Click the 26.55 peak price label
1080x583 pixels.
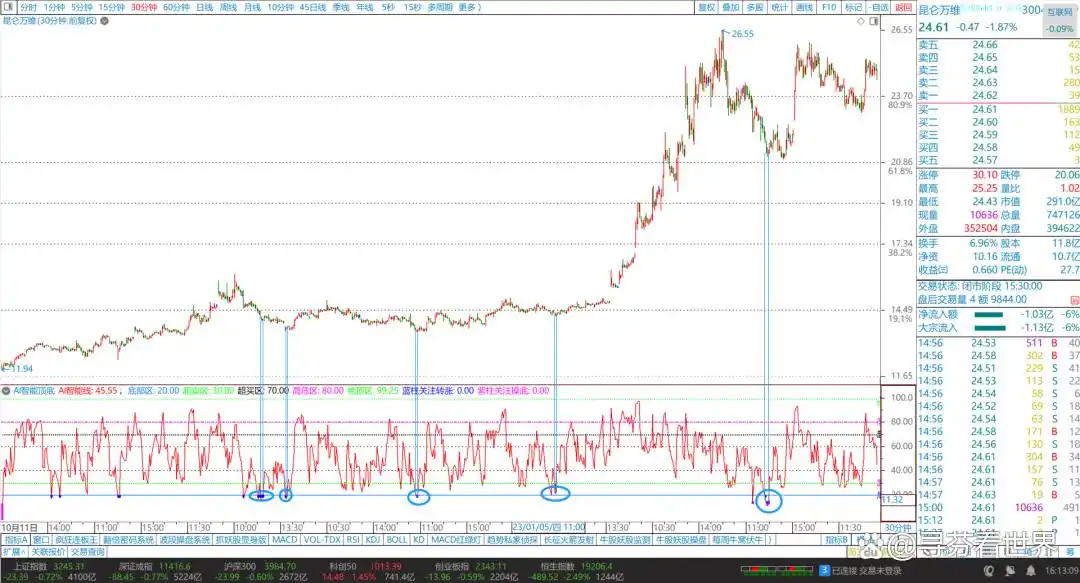pos(741,34)
